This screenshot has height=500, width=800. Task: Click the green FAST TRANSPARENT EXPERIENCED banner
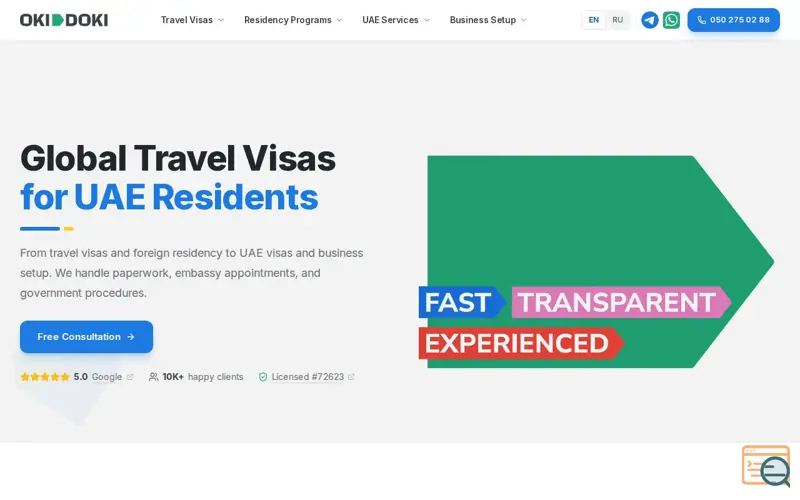pos(596,262)
